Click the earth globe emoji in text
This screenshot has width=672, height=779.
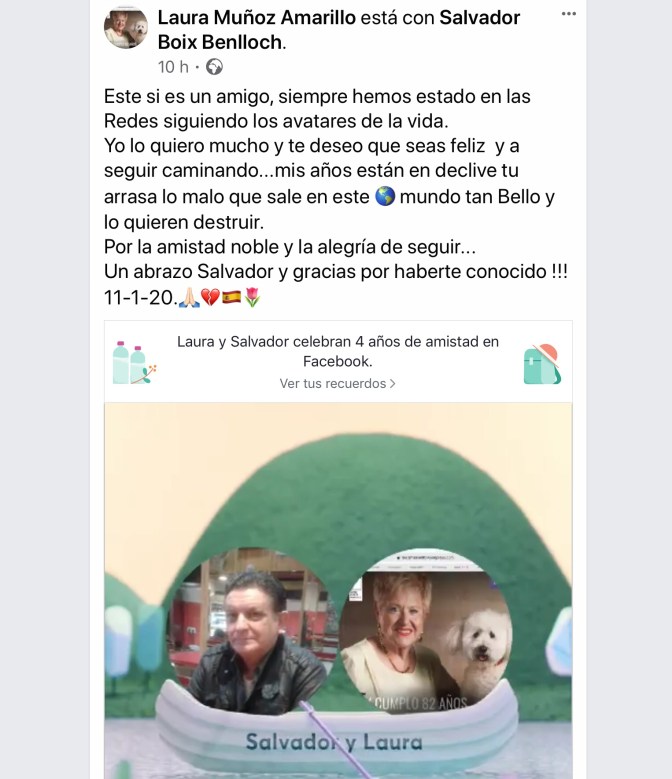384,196
